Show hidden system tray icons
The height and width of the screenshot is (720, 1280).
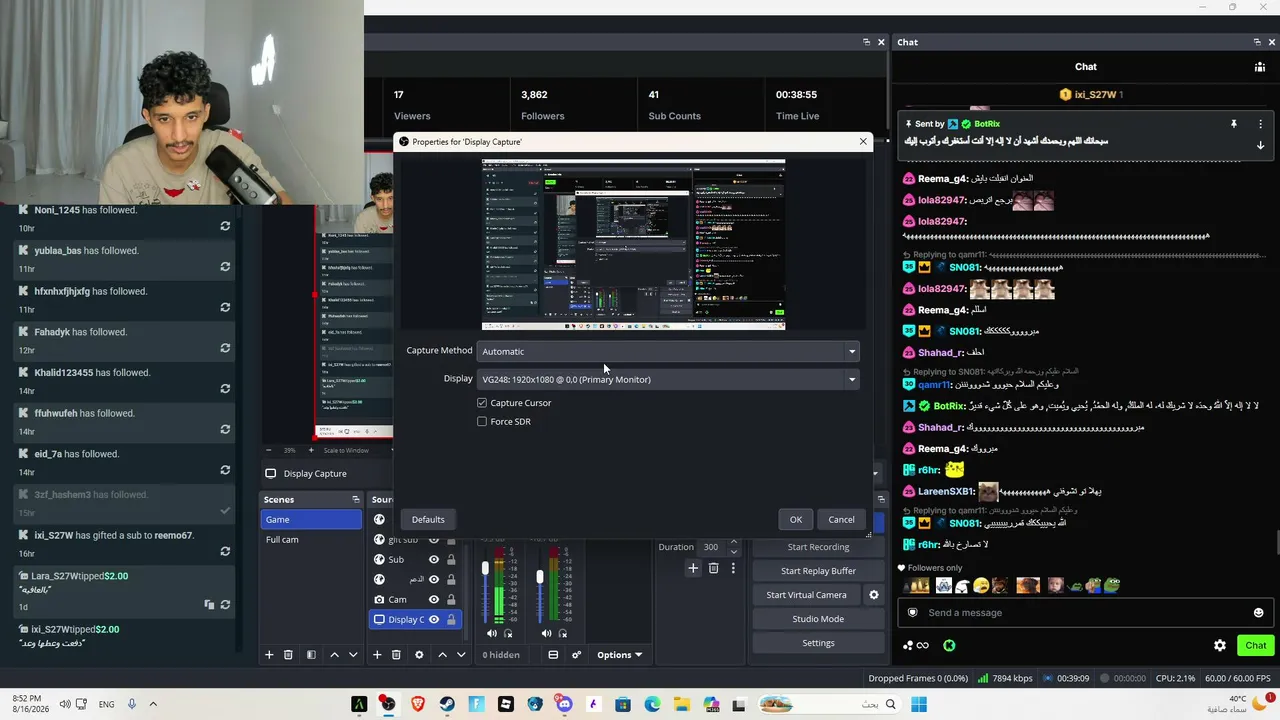coord(153,704)
